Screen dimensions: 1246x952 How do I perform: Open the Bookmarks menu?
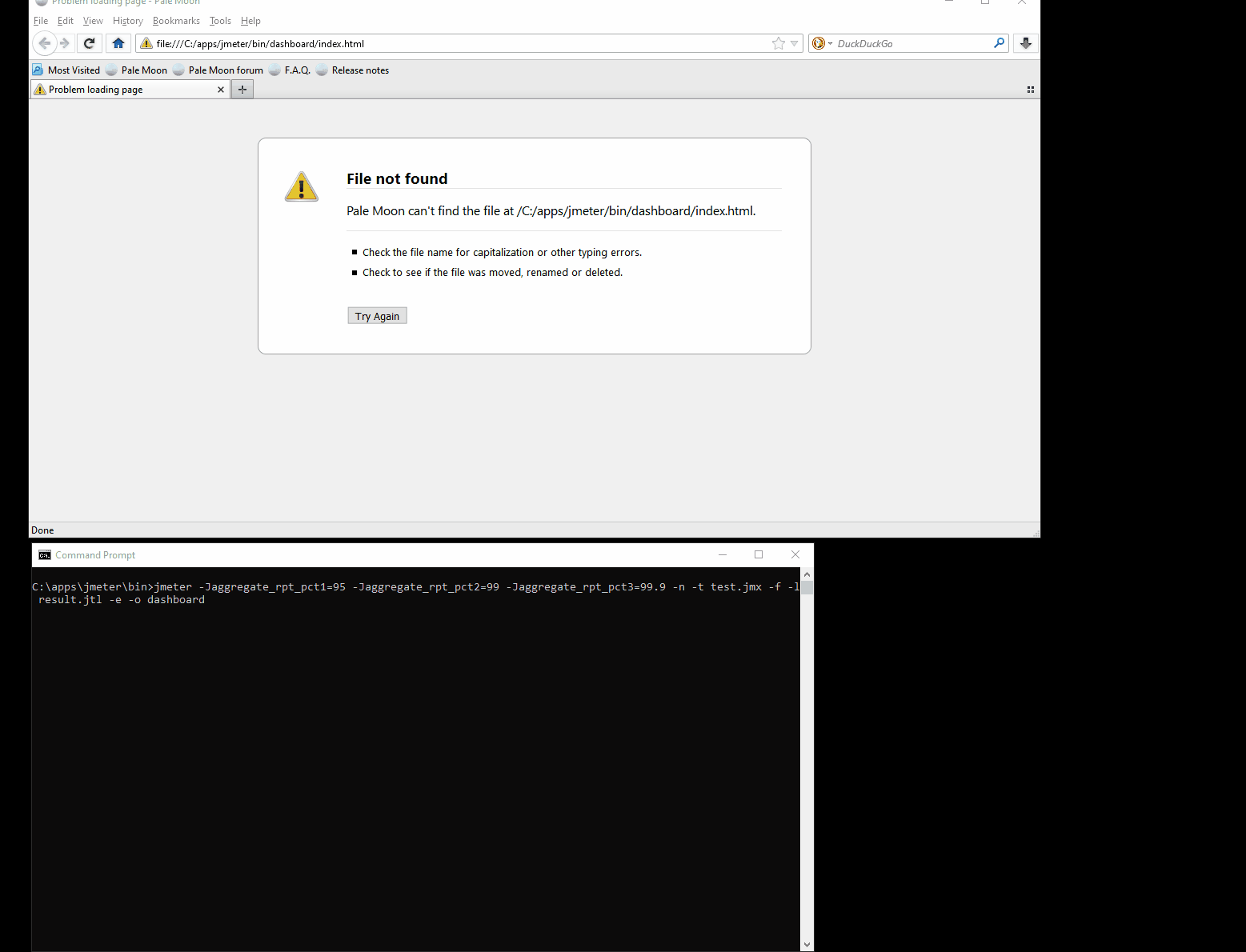point(176,21)
